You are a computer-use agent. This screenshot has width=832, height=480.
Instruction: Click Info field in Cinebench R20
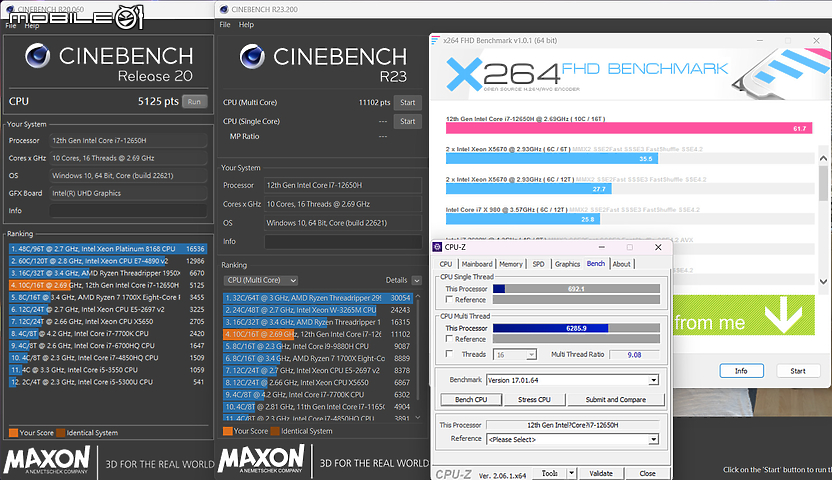click(128, 211)
